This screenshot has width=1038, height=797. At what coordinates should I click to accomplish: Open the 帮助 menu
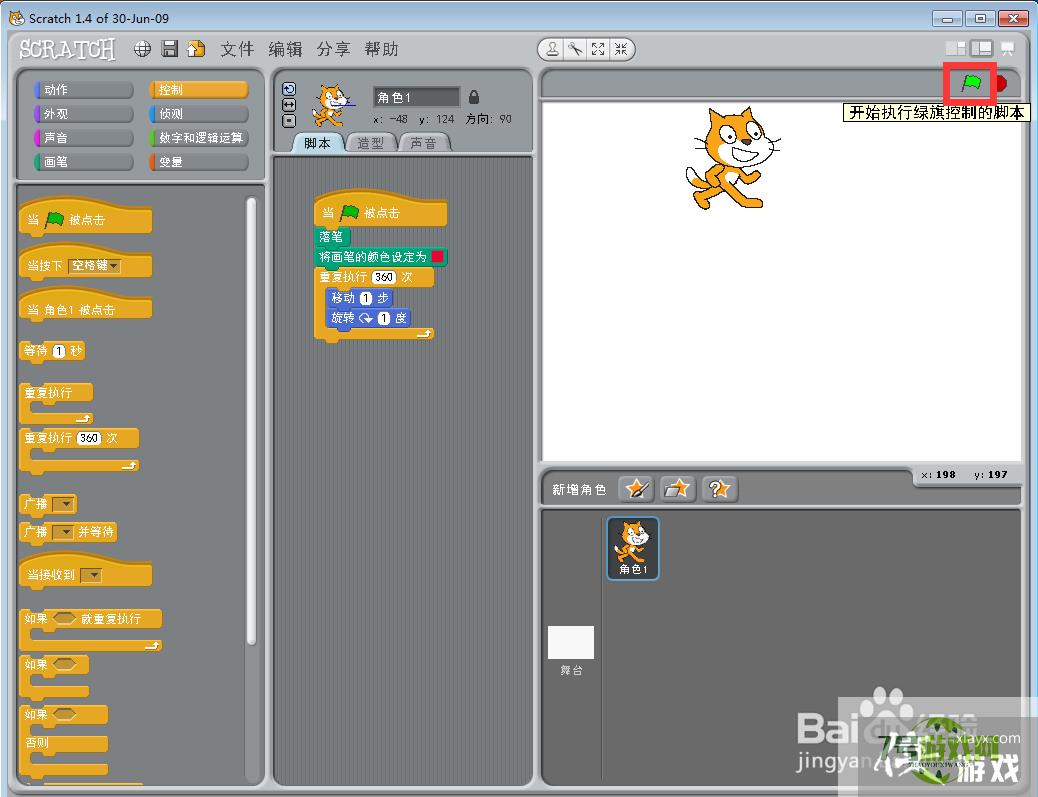point(381,49)
